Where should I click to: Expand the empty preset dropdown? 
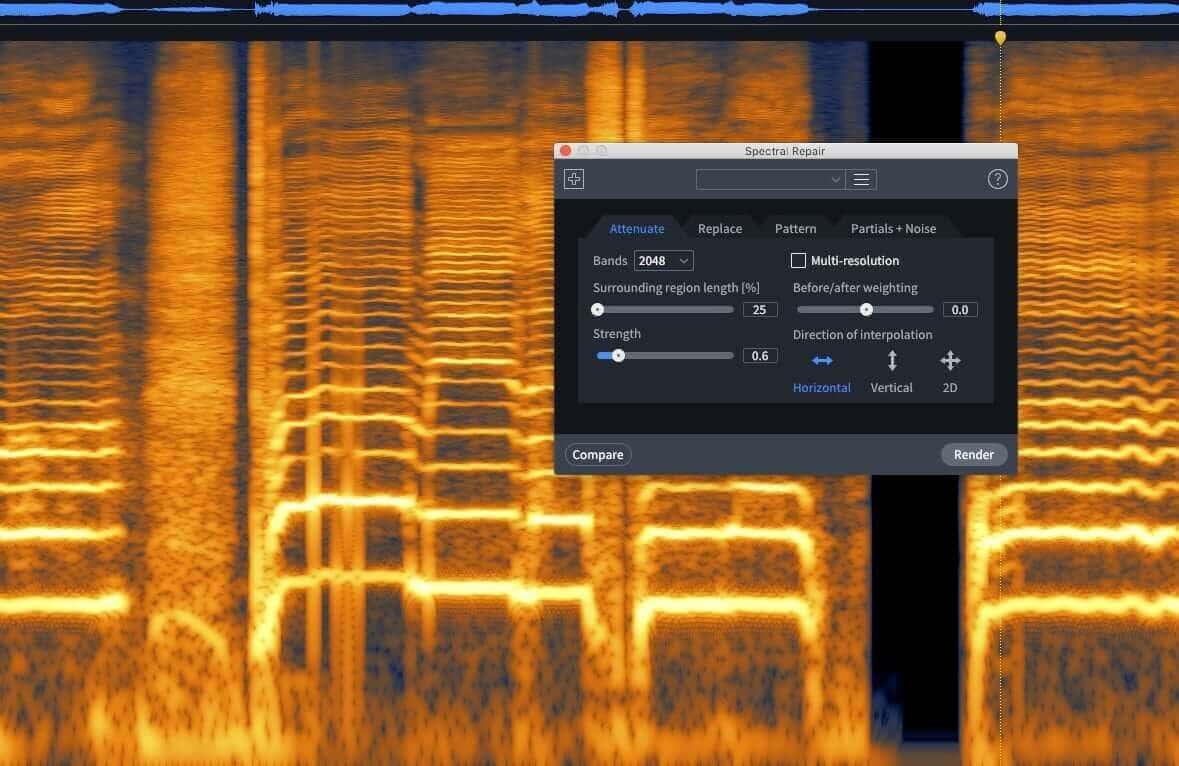click(x=770, y=180)
